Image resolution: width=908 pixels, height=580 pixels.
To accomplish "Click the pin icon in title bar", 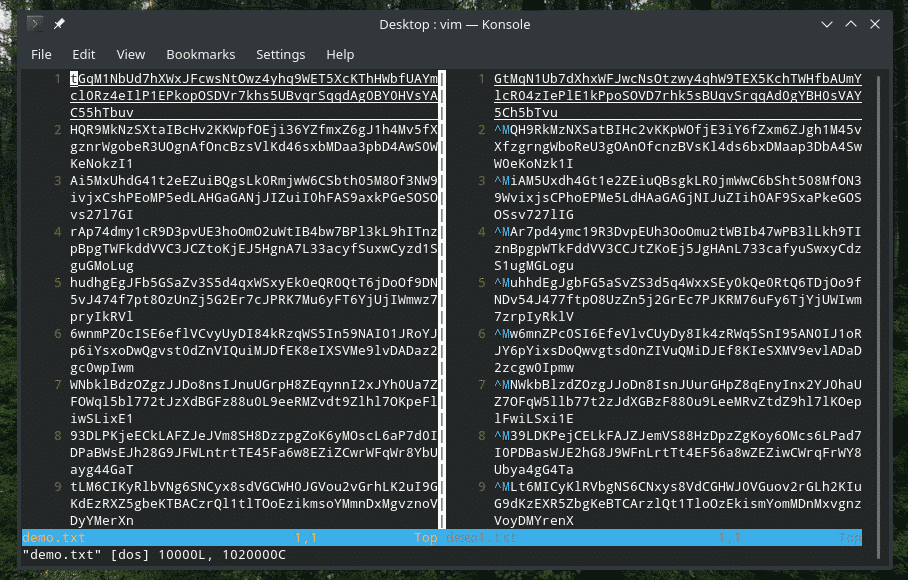I will click(59, 23).
